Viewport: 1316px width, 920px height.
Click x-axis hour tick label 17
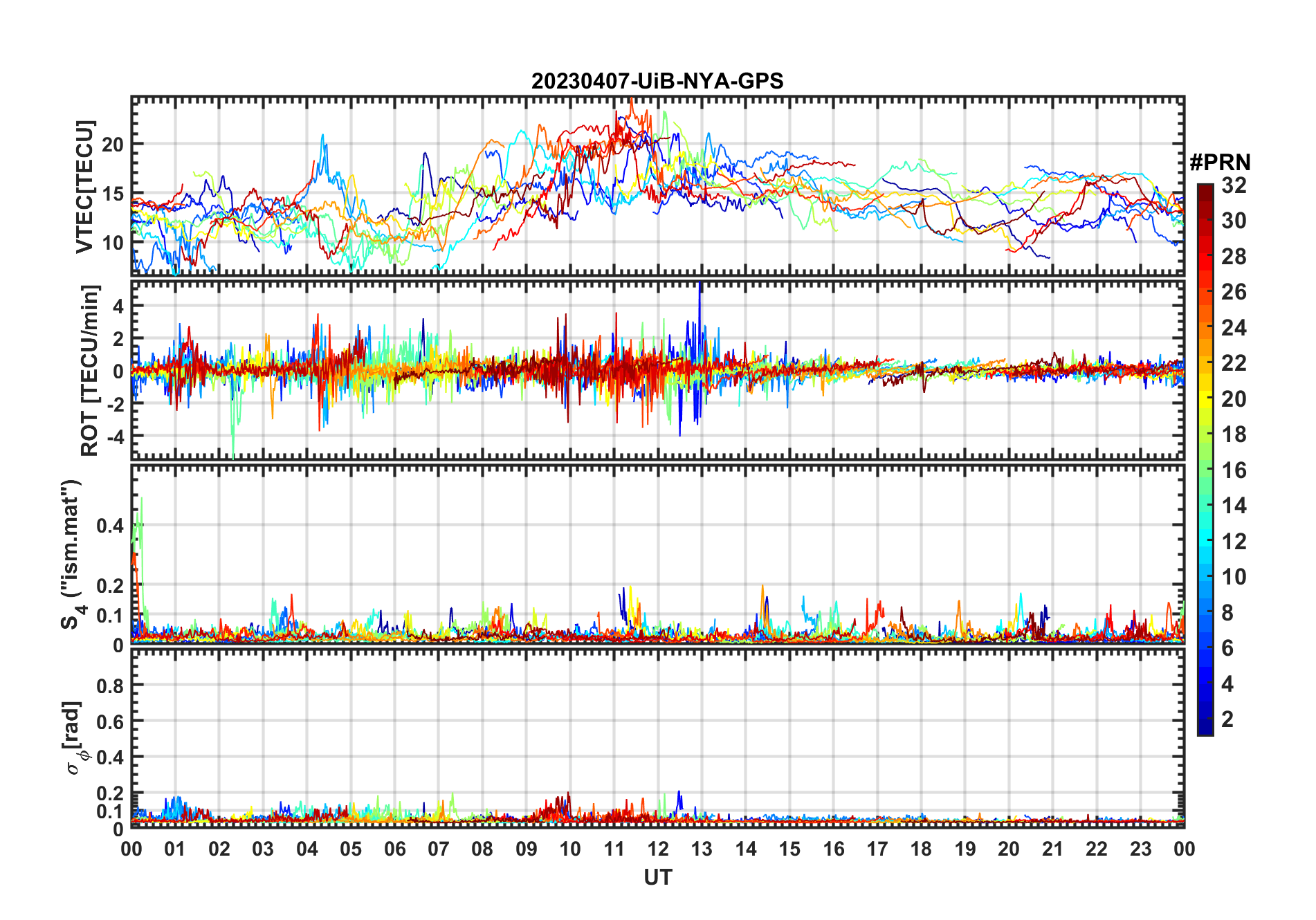[x=877, y=849]
